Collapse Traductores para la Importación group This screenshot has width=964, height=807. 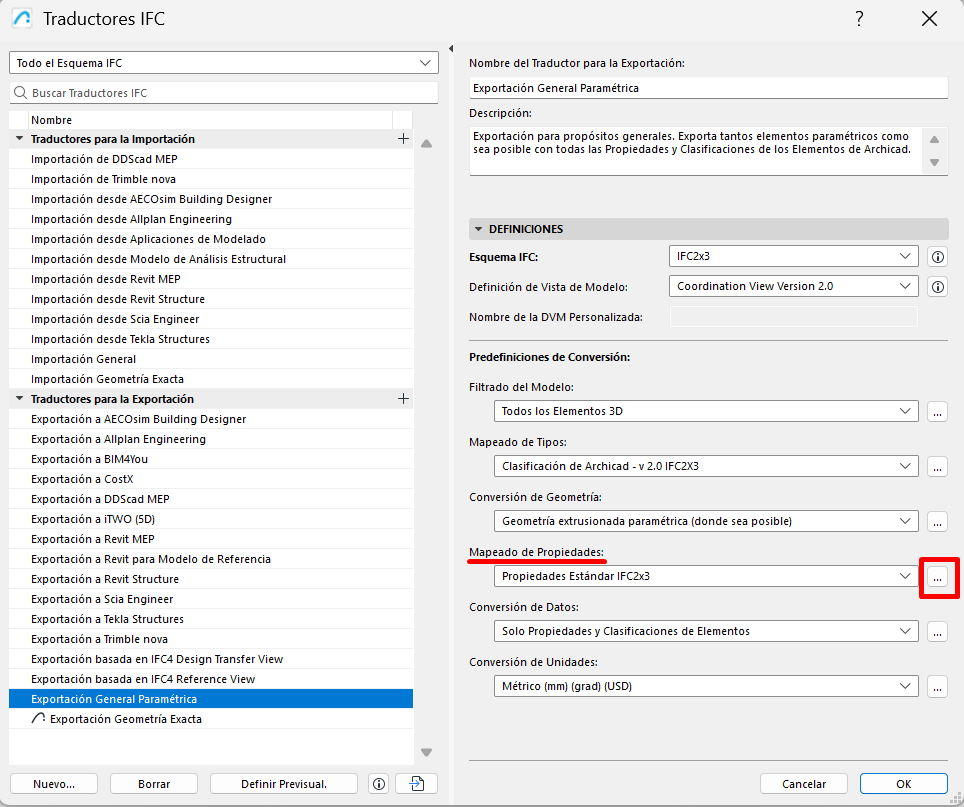[19, 139]
